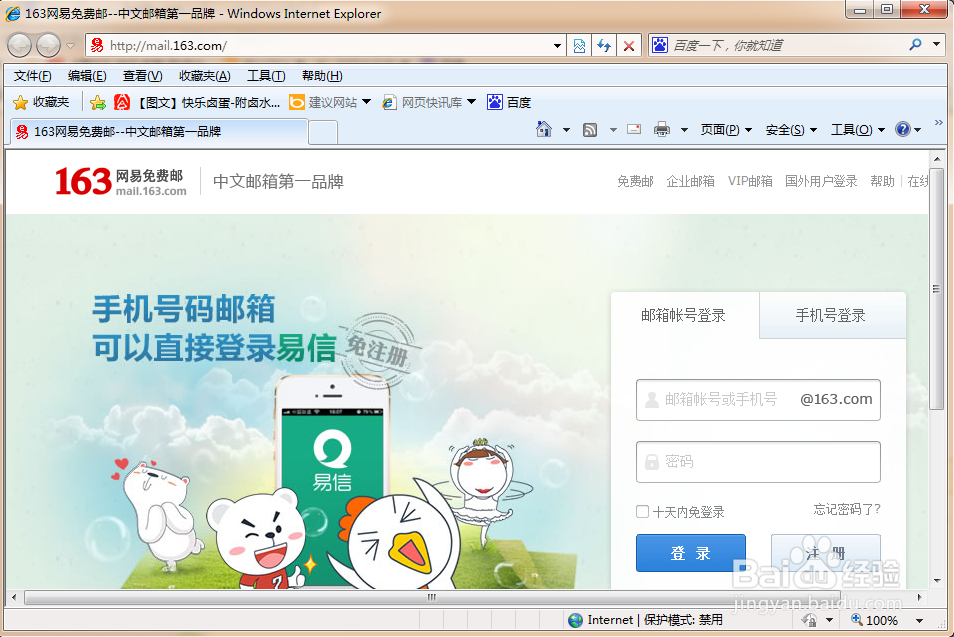Screen dimensions: 954x637
Task: Click the Home page icon
Action: 544,130
